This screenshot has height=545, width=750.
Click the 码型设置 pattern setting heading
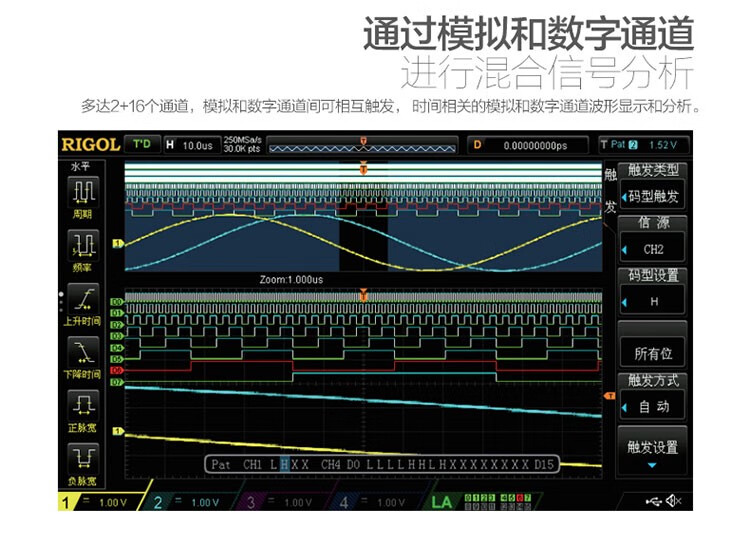click(x=653, y=275)
